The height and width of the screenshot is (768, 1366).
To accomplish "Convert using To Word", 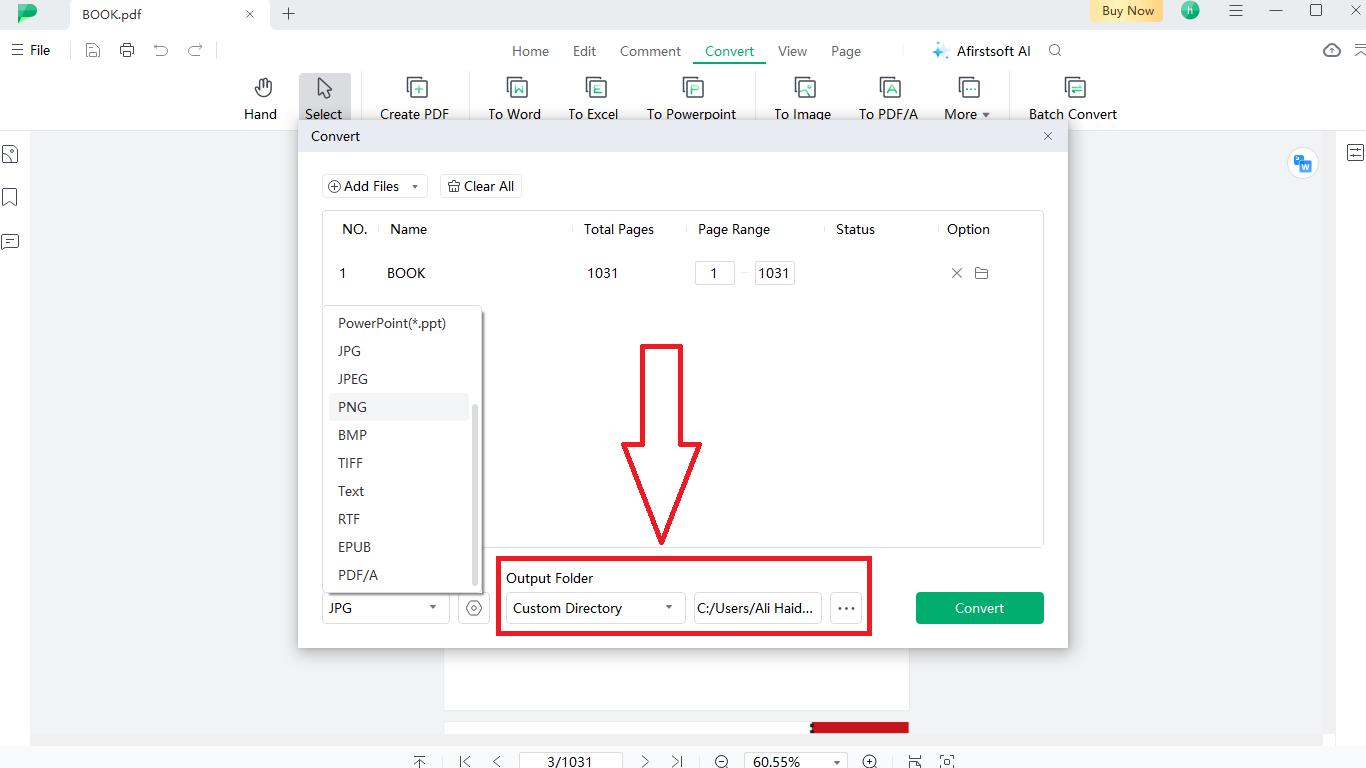I will click(x=515, y=99).
